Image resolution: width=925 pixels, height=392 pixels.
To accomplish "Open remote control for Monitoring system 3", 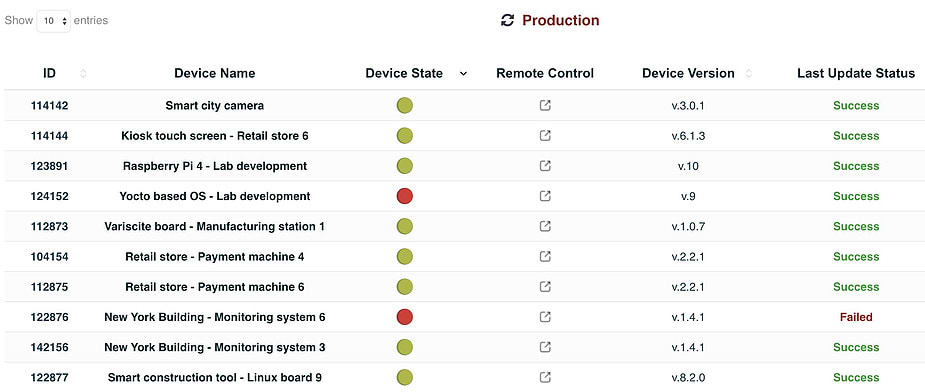I will 545,347.
